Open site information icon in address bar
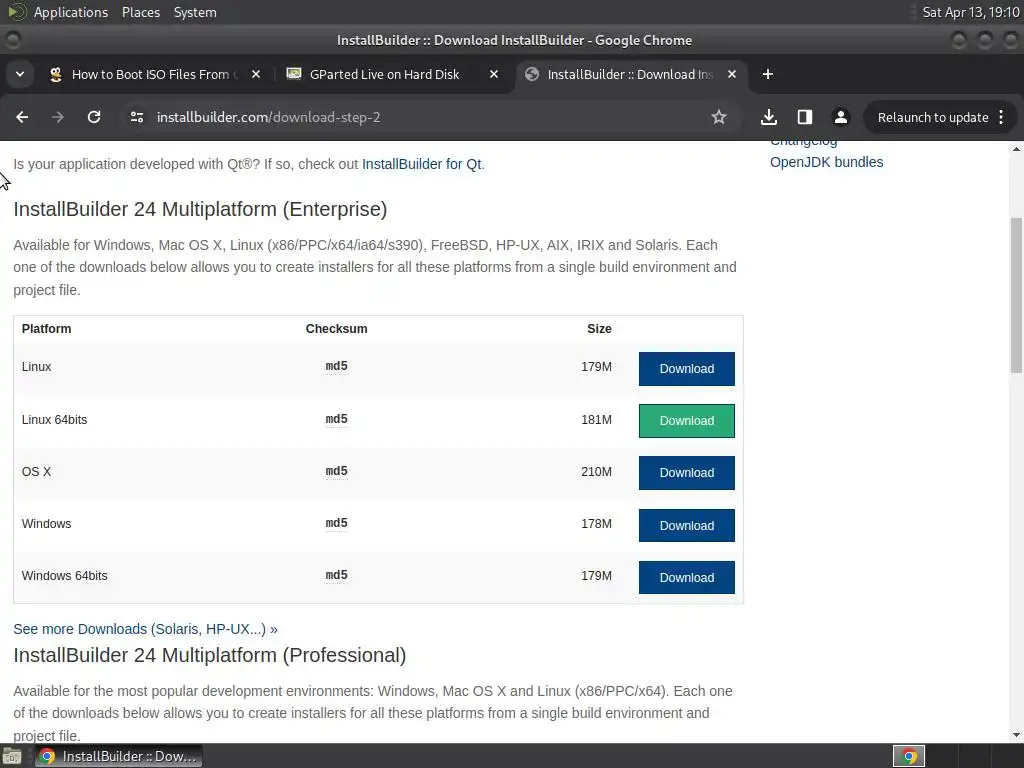 136,117
